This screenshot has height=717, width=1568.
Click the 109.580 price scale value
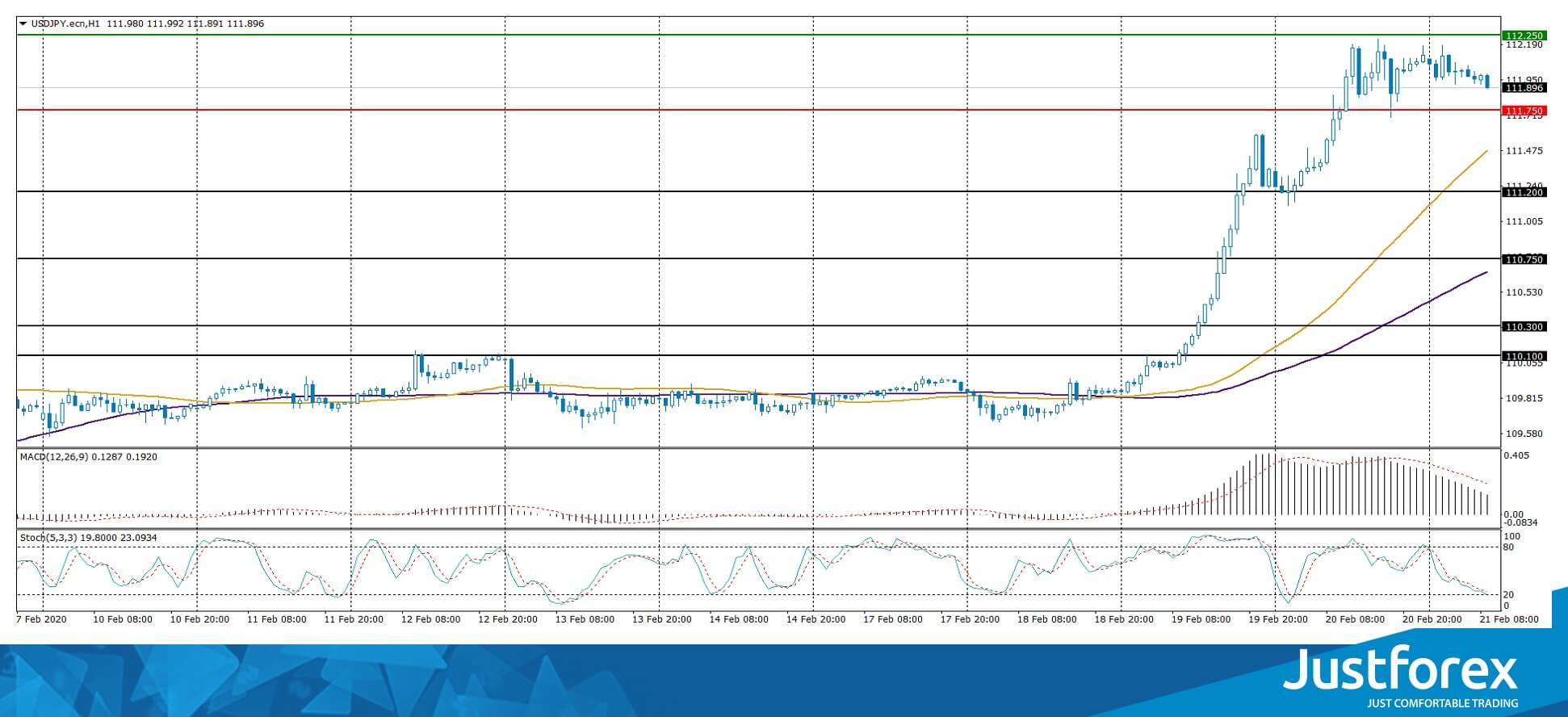click(x=1524, y=434)
